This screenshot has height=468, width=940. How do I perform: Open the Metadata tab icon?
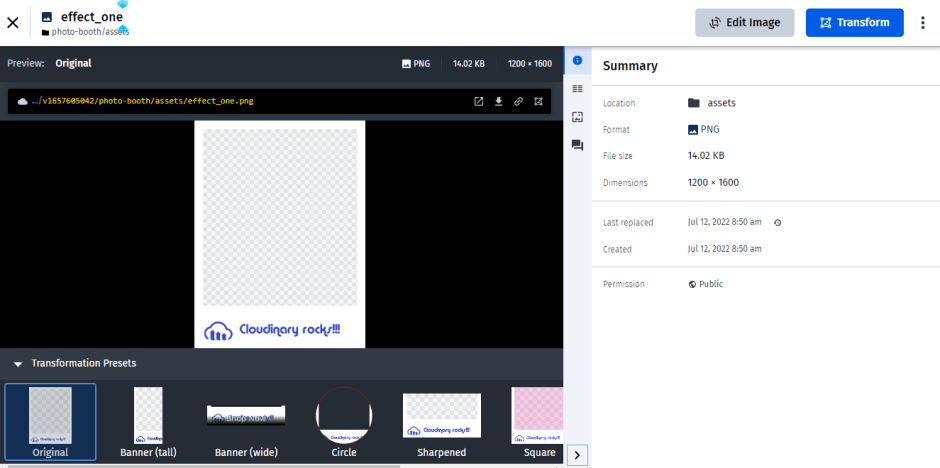click(577, 89)
